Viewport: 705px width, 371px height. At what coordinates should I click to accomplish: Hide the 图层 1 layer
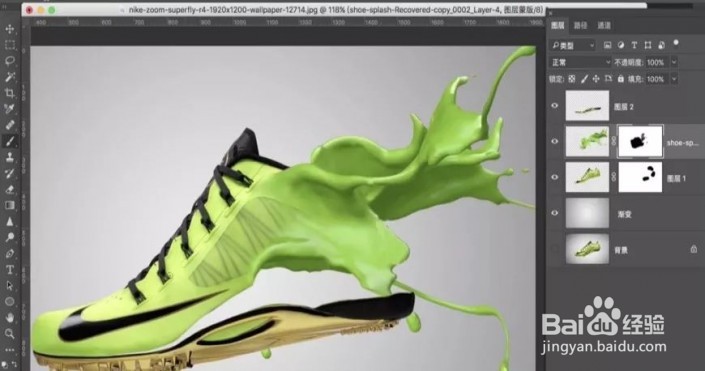tap(555, 177)
